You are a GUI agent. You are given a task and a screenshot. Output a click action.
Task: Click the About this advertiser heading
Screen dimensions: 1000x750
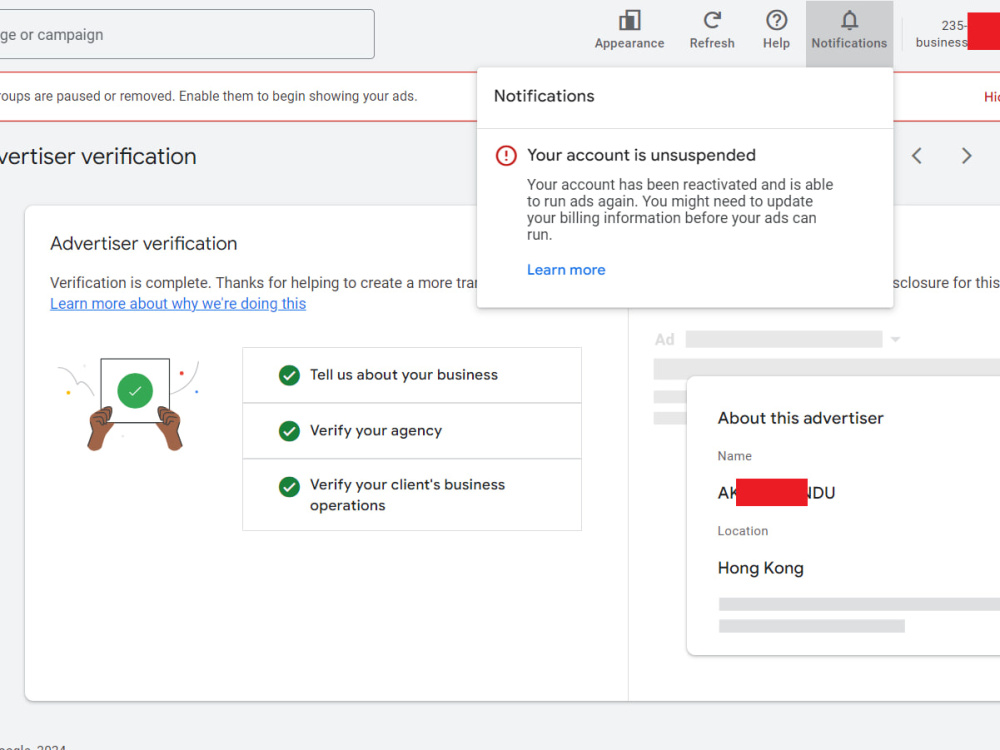coord(800,418)
